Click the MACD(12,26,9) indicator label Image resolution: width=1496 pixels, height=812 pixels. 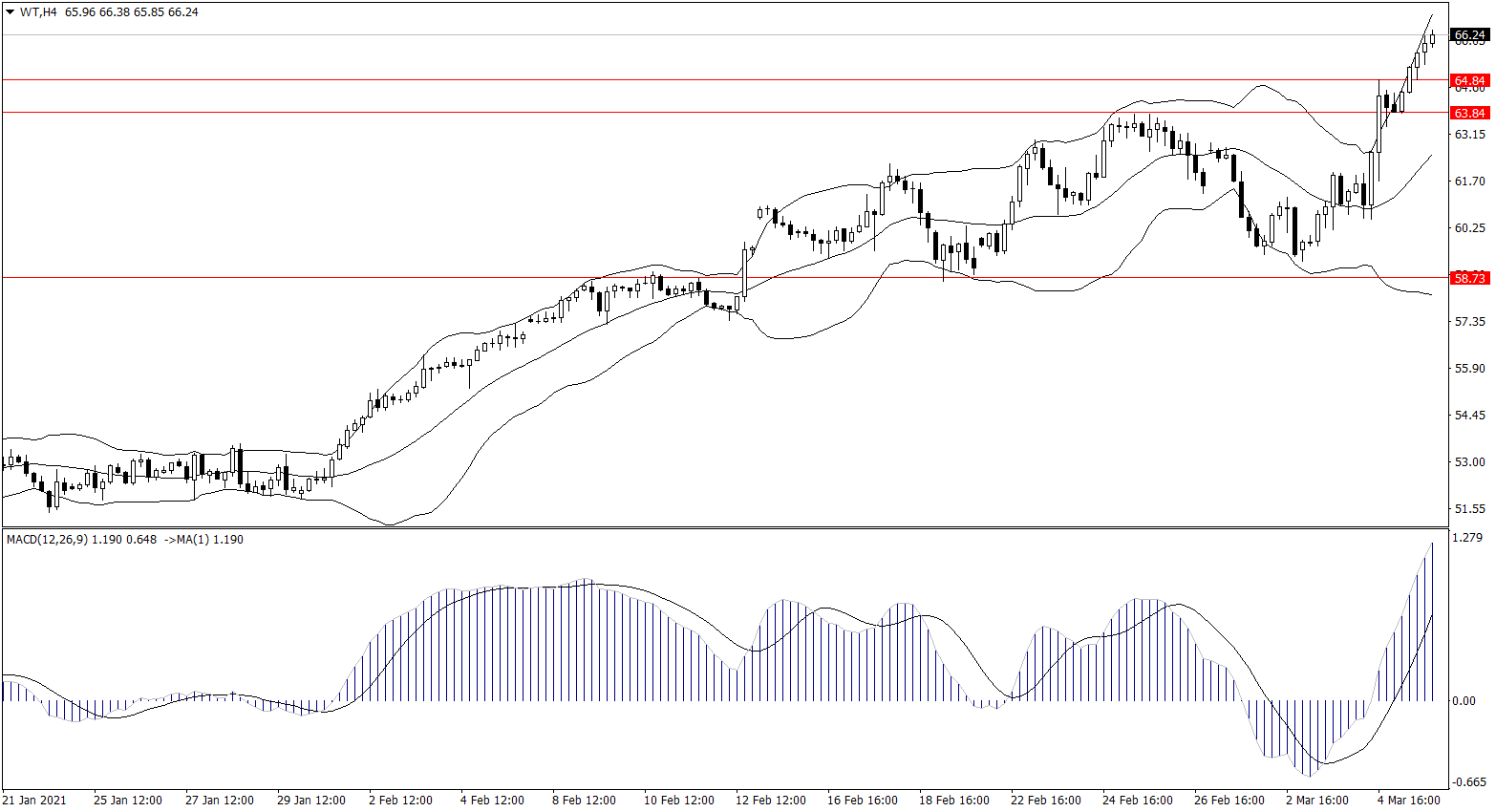[x=47, y=540]
